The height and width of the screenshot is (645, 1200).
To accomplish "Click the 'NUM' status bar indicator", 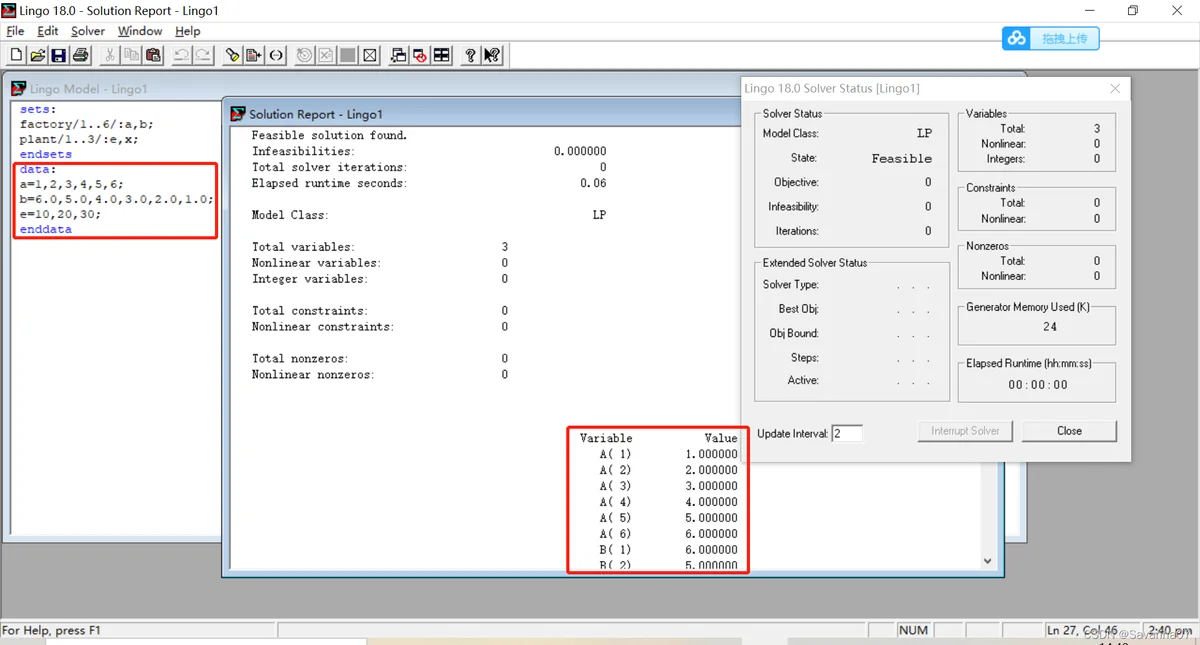I will (914, 631).
